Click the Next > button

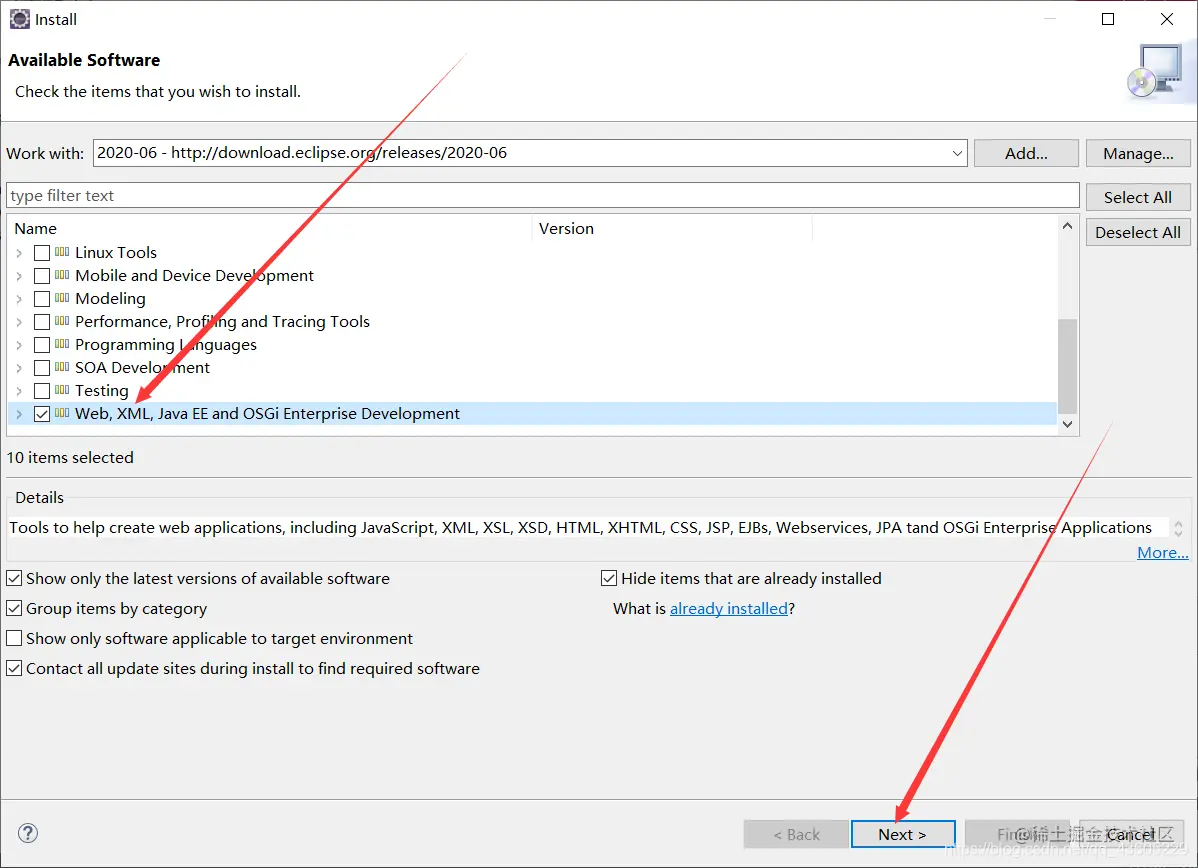[902, 834]
